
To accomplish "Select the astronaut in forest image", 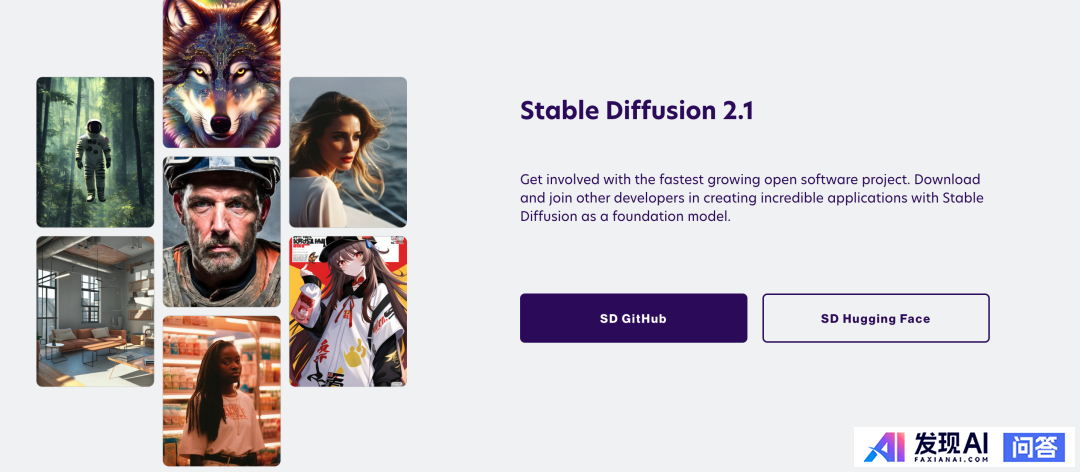I will (95, 152).
